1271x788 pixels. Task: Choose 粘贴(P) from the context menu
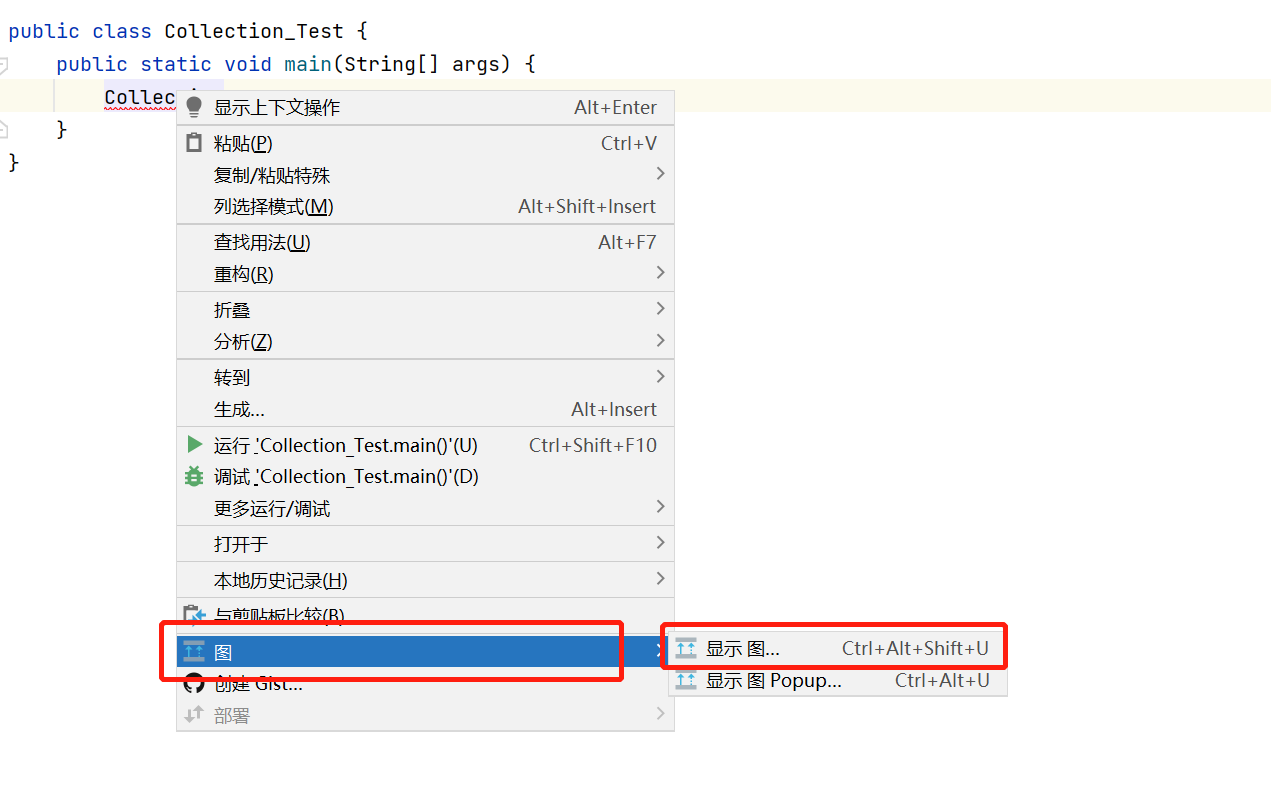(x=425, y=143)
